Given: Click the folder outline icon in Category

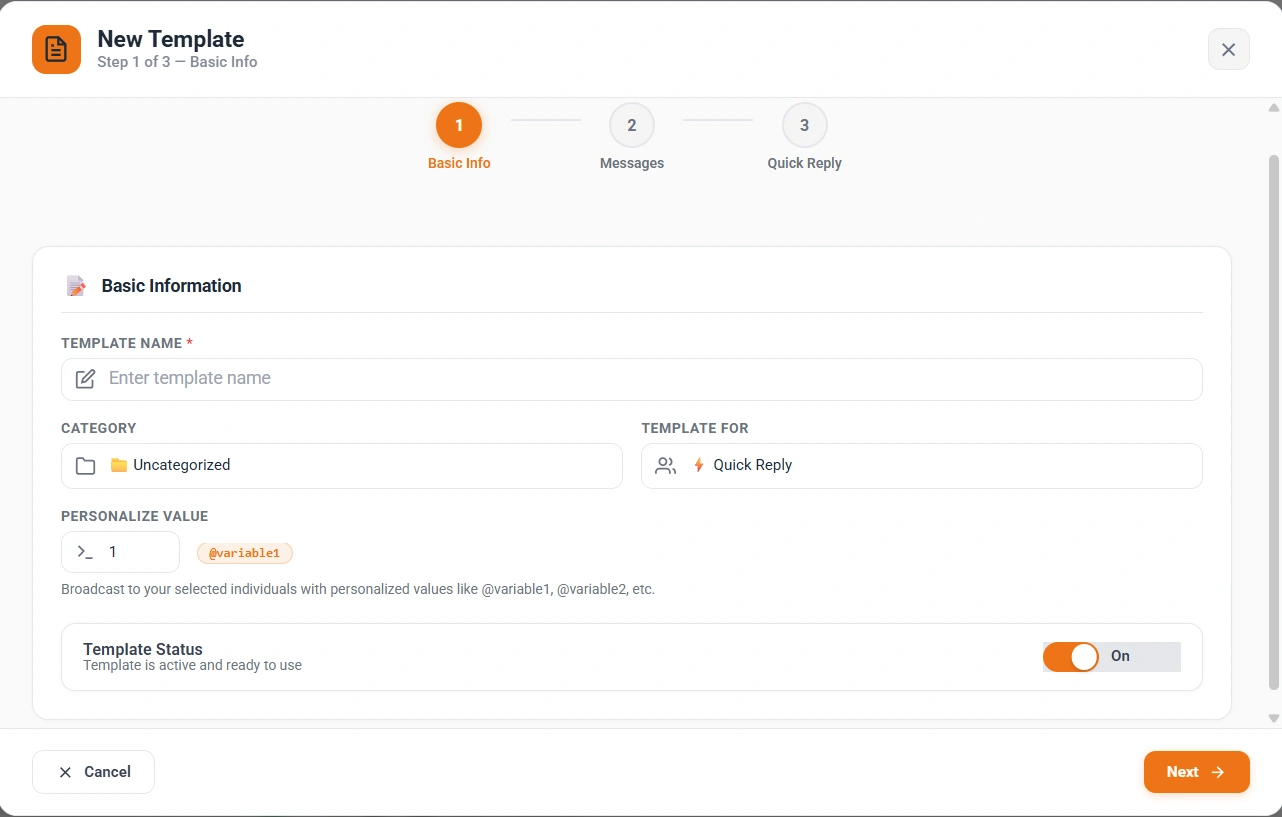Looking at the screenshot, I should pyautogui.click(x=86, y=466).
